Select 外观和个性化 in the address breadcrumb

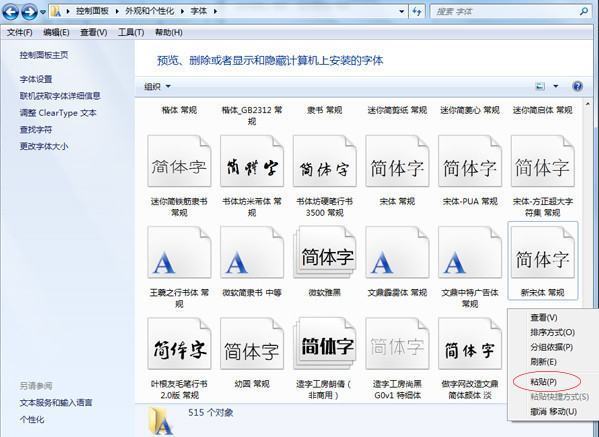[150, 11]
